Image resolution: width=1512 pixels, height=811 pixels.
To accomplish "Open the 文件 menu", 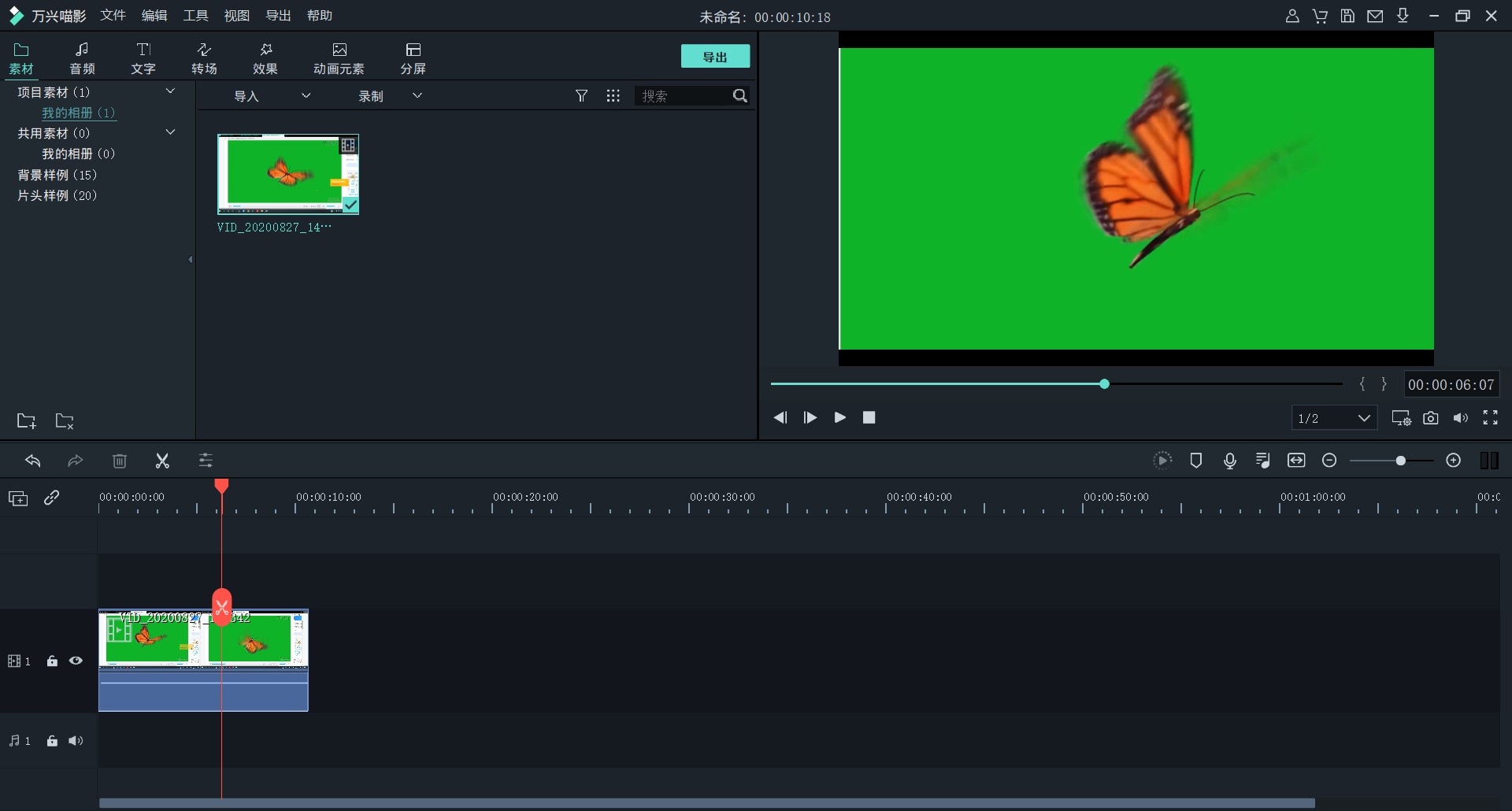I will pos(113,16).
